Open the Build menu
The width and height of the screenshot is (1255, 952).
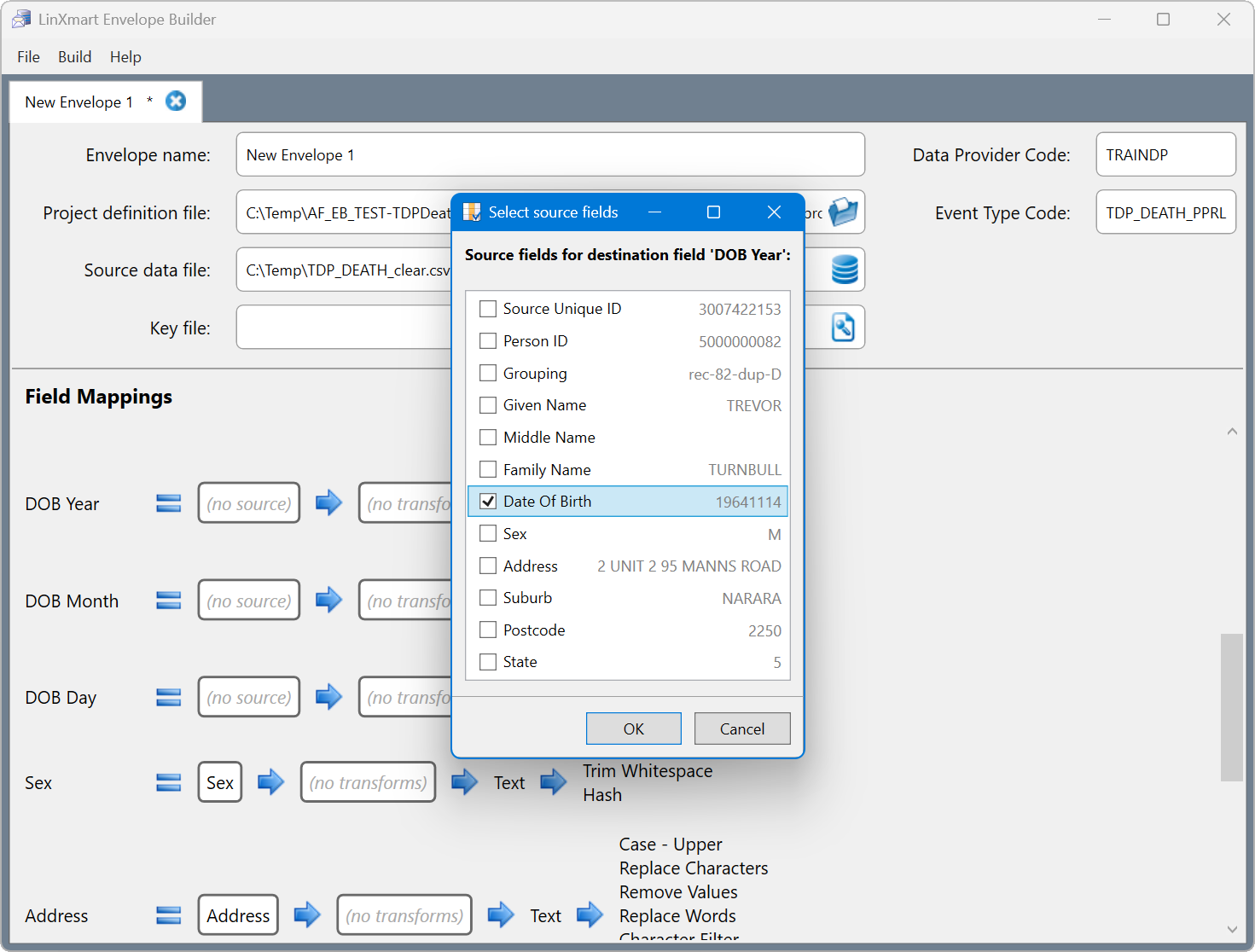point(75,57)
